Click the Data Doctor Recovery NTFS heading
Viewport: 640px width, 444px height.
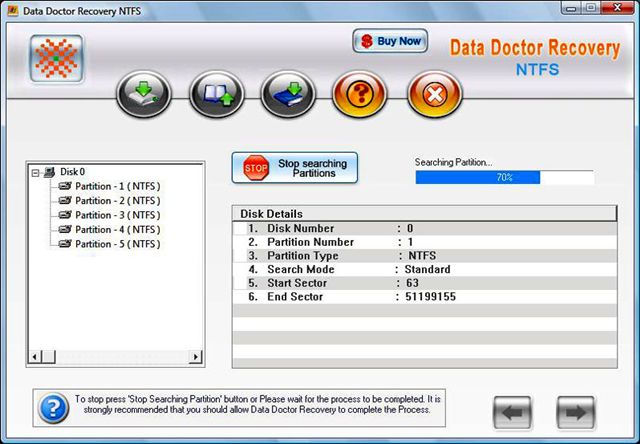[535, 57]
